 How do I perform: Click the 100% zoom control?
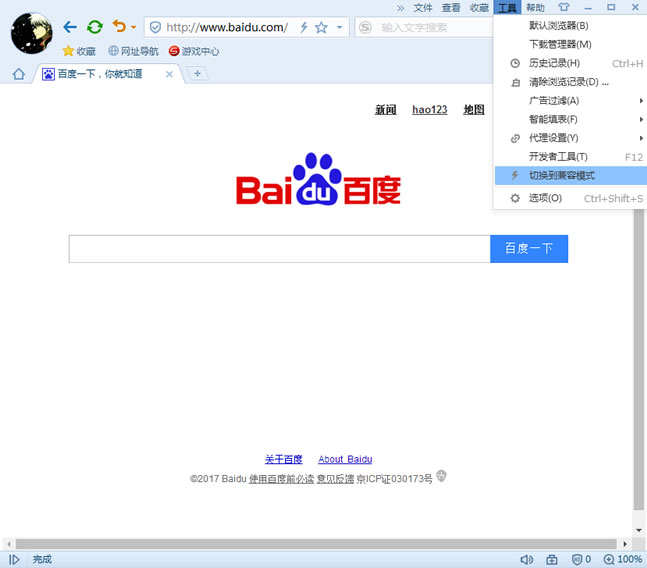623,559
